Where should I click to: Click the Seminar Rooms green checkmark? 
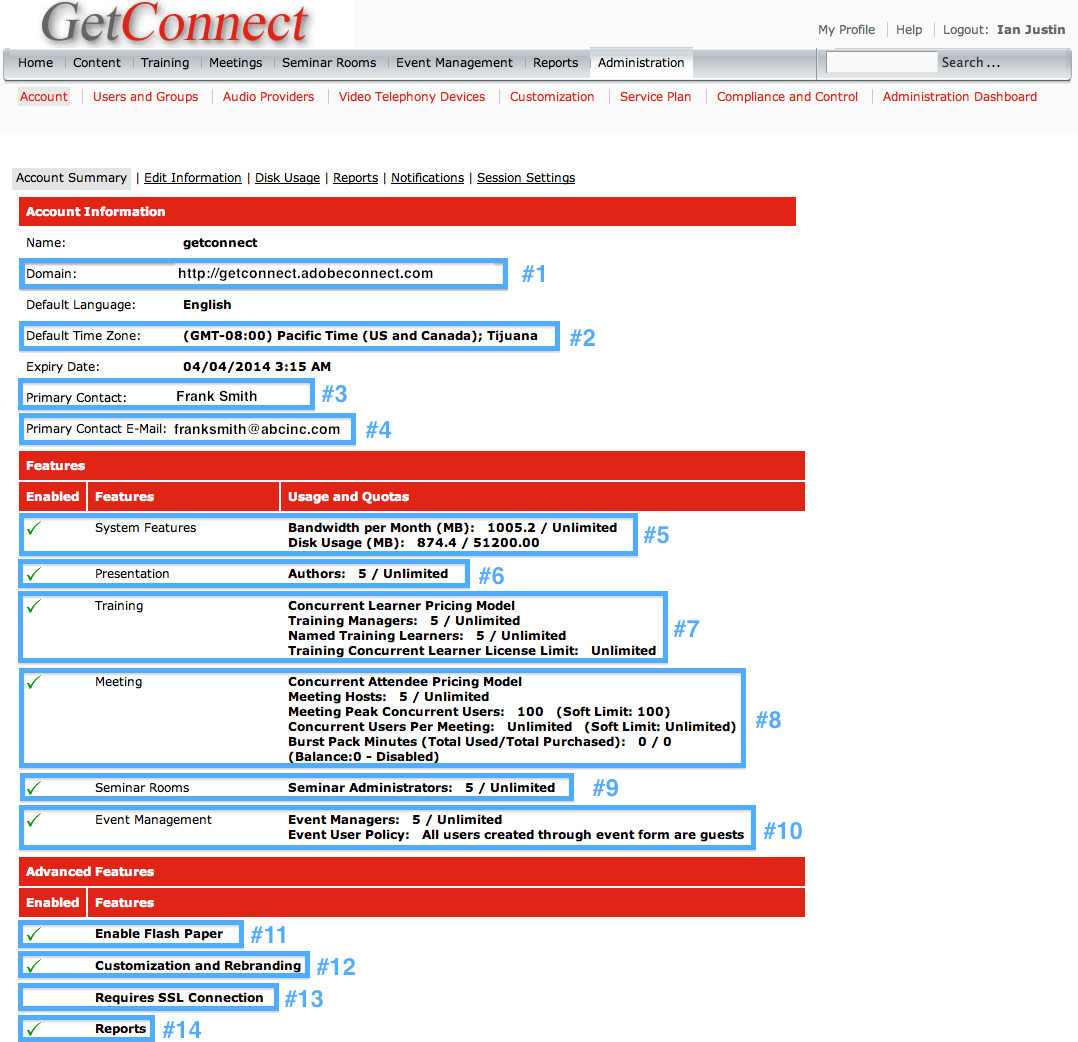click(x=34, y=788)
